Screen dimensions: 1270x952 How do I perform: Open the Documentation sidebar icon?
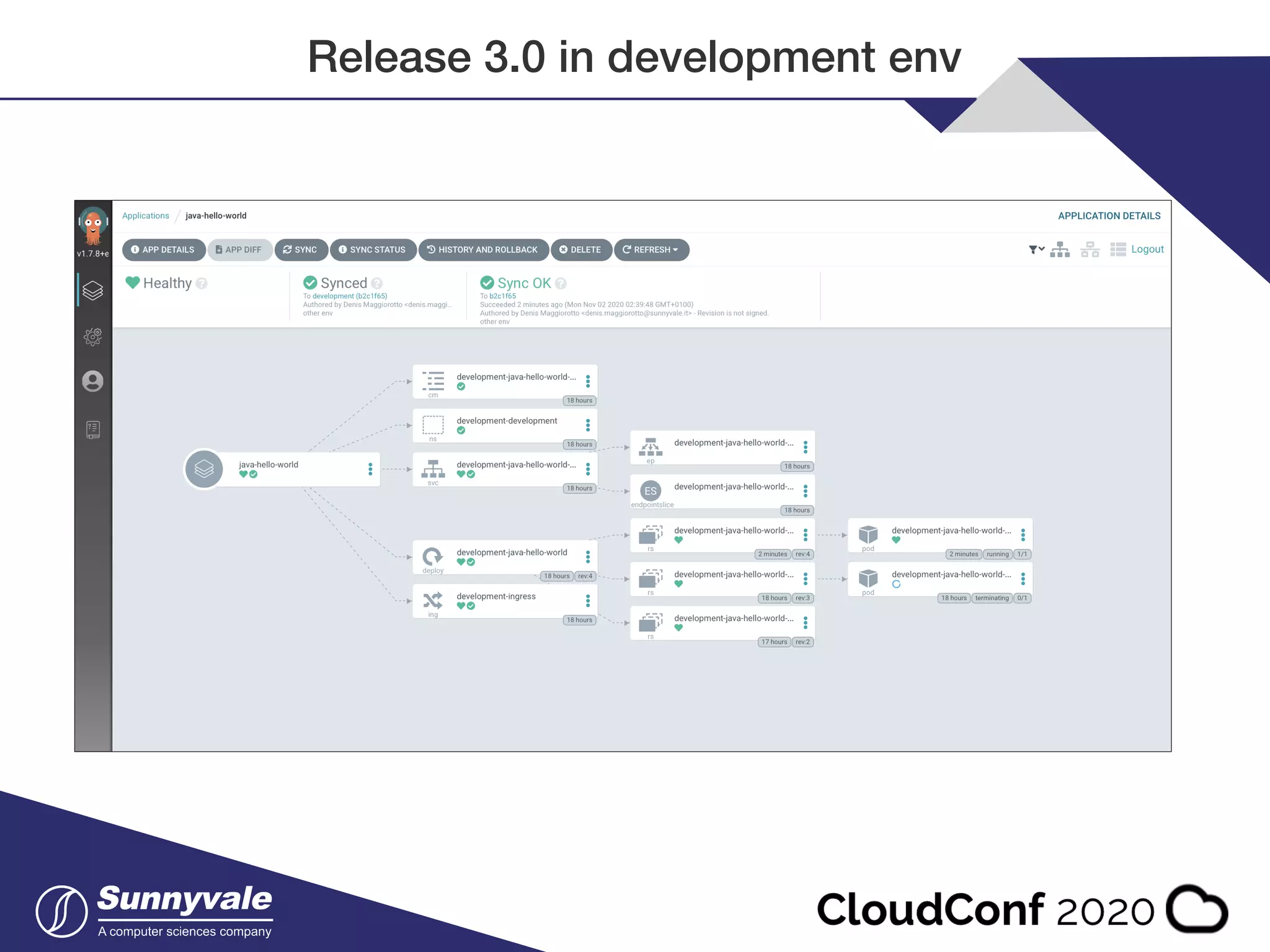93,429
